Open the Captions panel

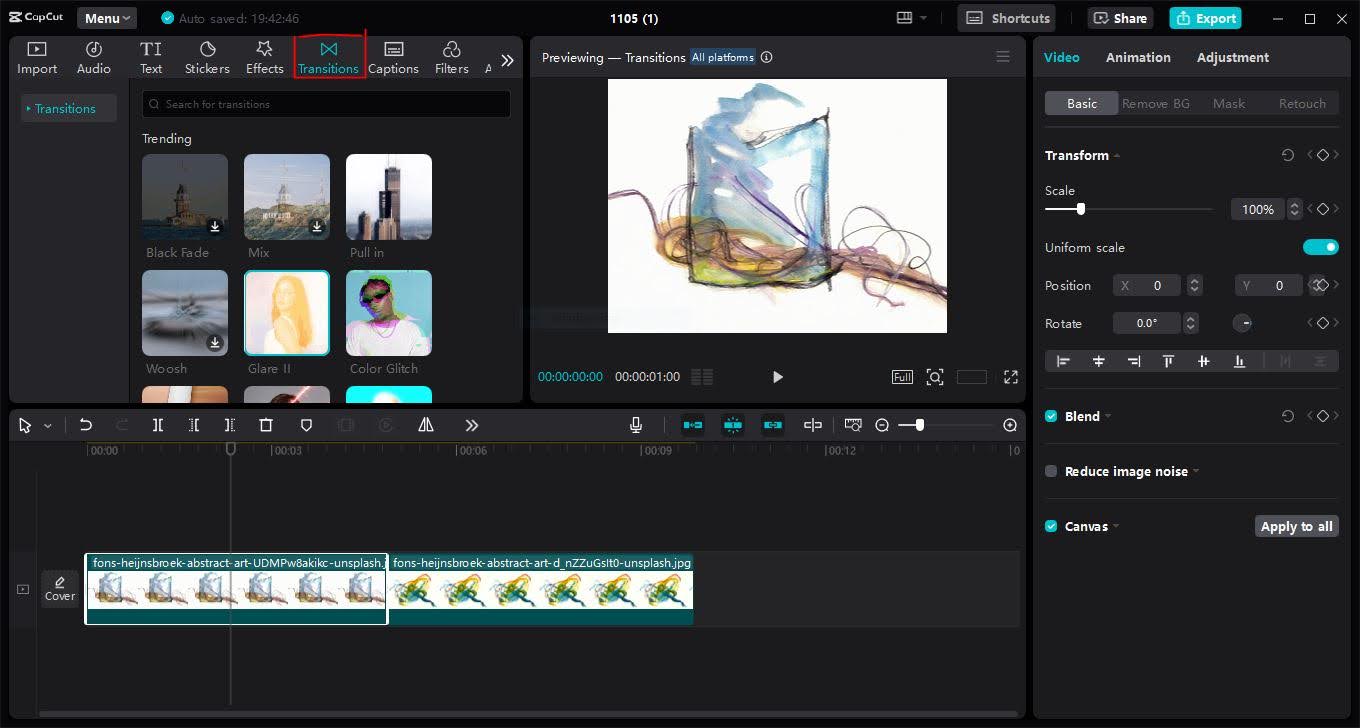point(393,58)
